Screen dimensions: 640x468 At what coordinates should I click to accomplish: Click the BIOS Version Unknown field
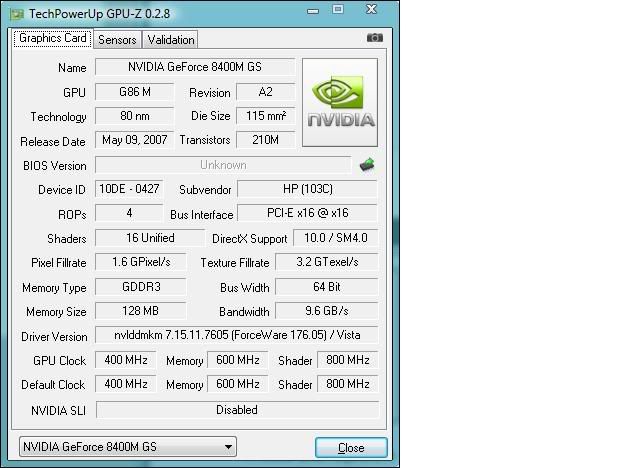point(223,165)
